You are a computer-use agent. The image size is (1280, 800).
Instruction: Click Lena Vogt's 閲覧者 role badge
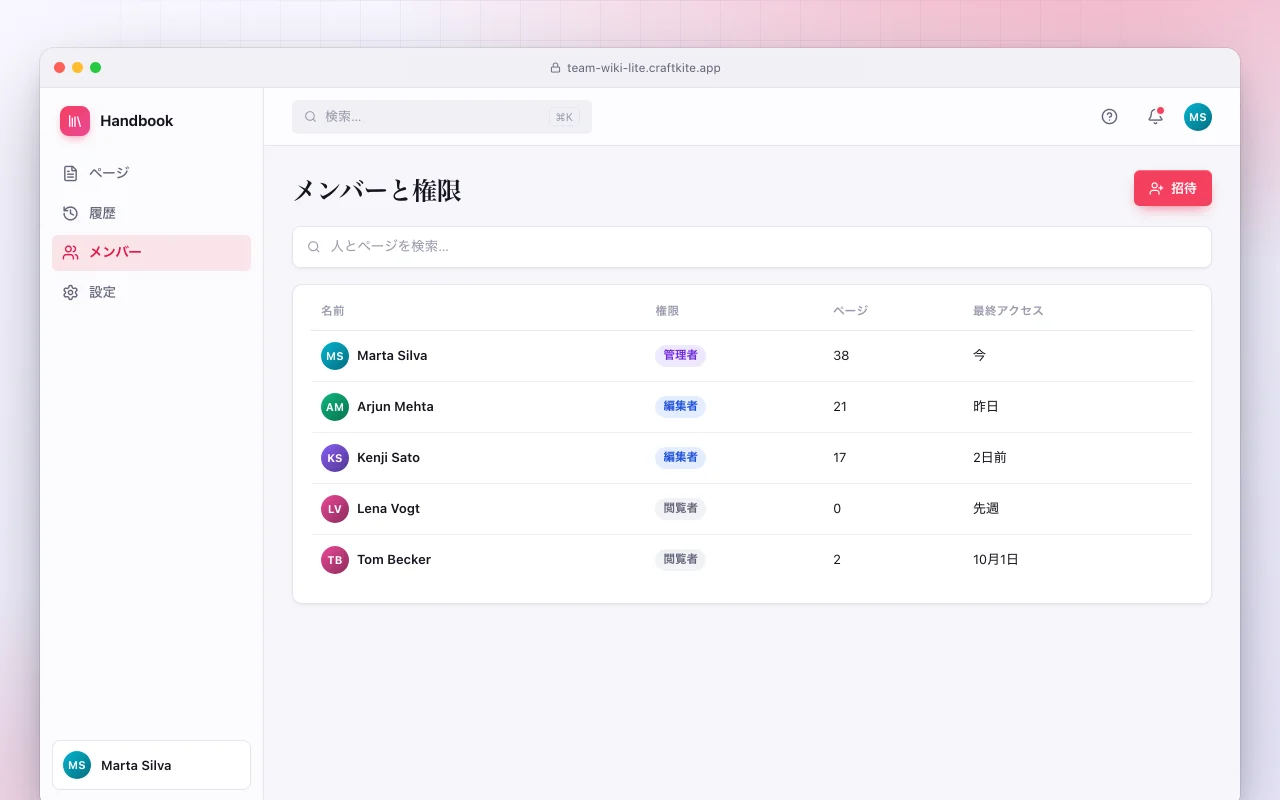(x=680, y=509)
